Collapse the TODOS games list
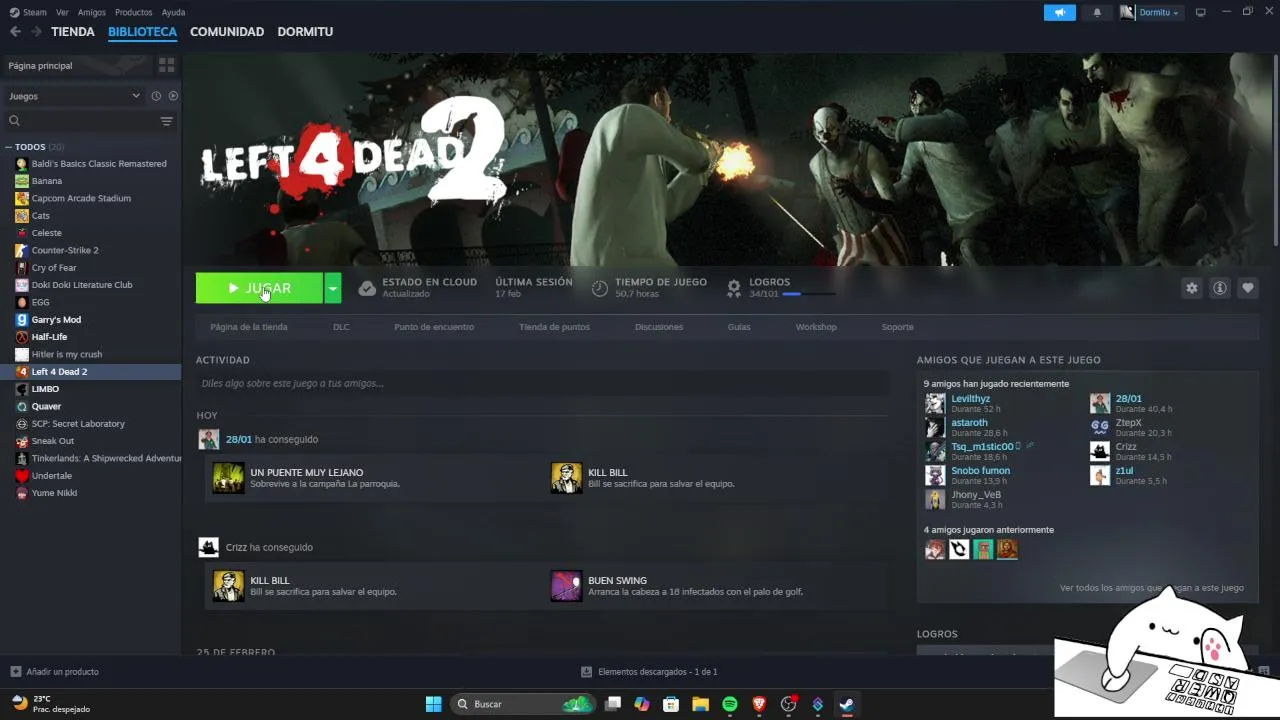This screenshot has width=1280, height=720. pyautogui.click(x=8, y=147)
